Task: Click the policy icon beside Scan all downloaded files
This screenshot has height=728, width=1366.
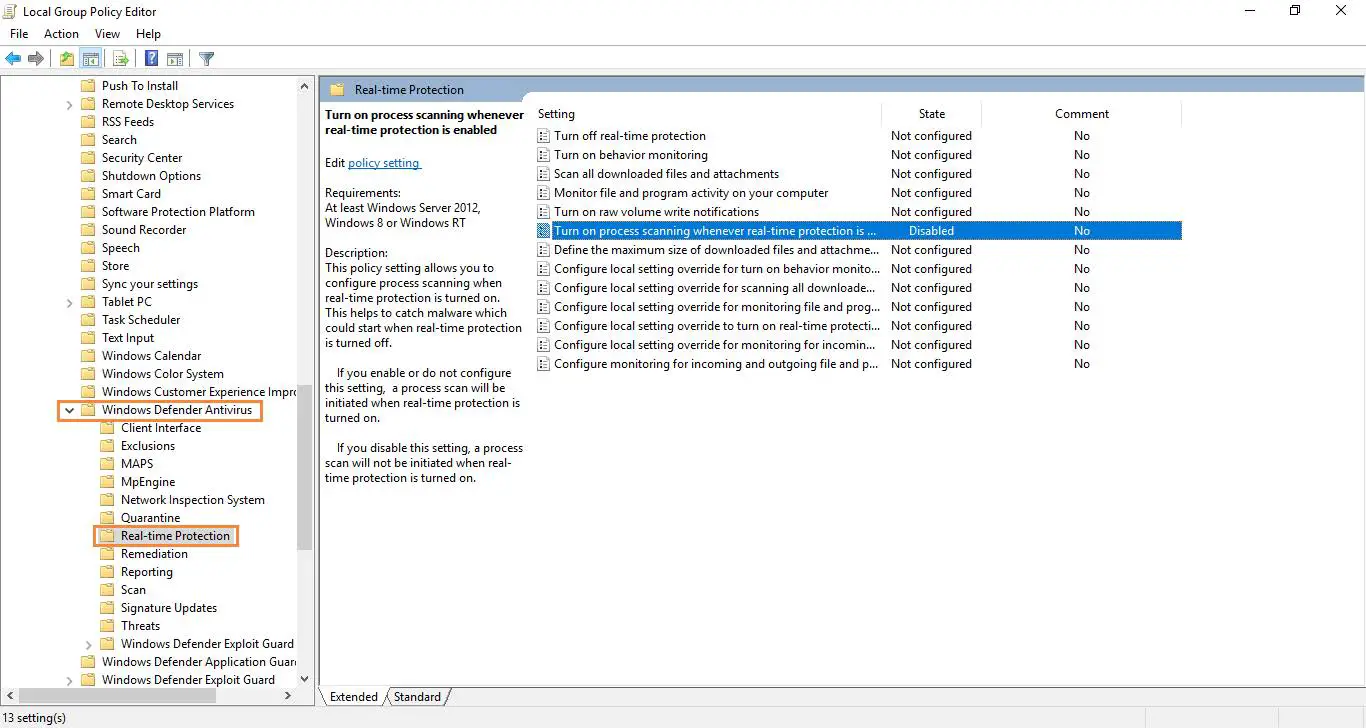Action: [544, 174]
